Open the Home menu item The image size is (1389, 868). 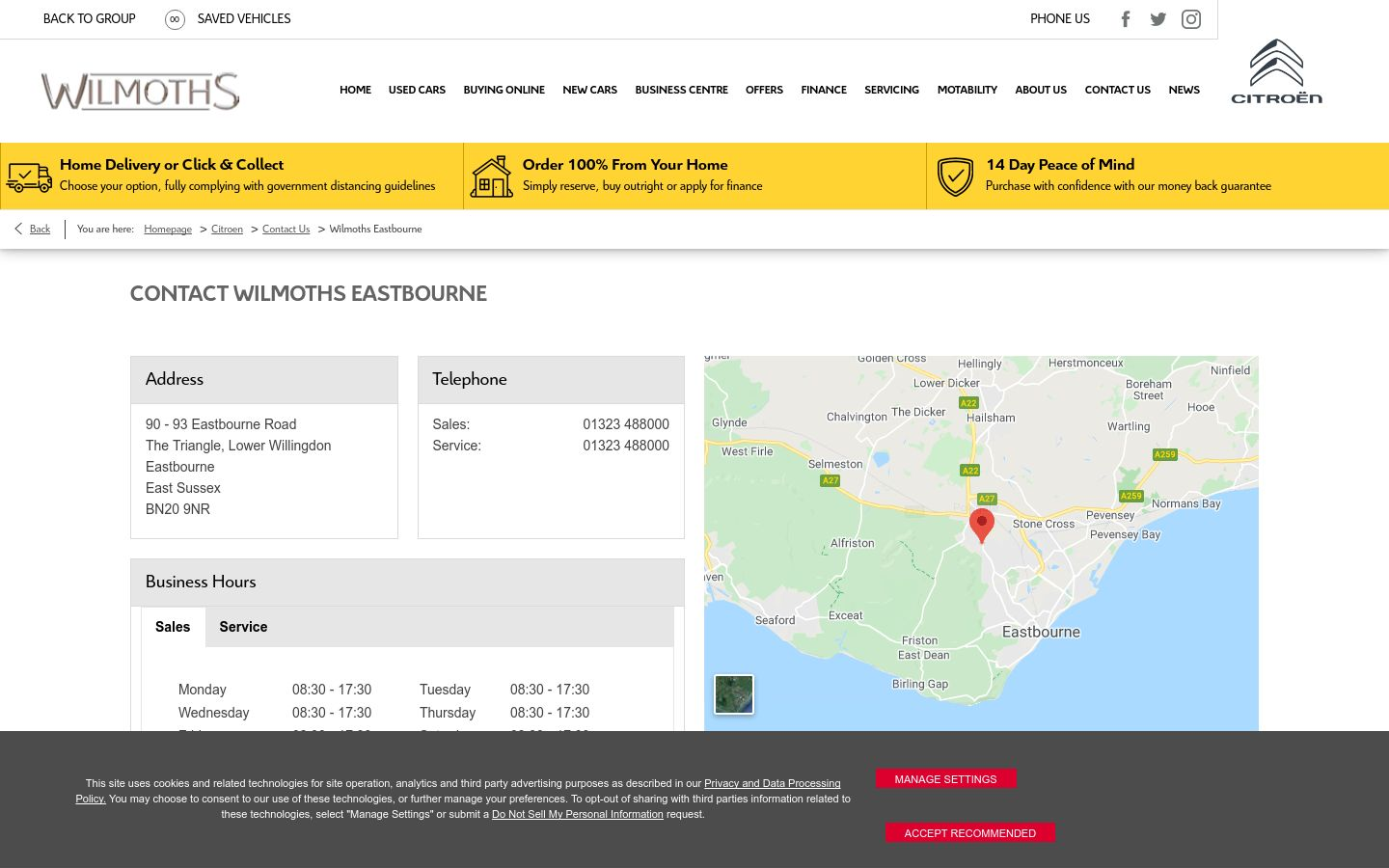(x=355, y=90)
